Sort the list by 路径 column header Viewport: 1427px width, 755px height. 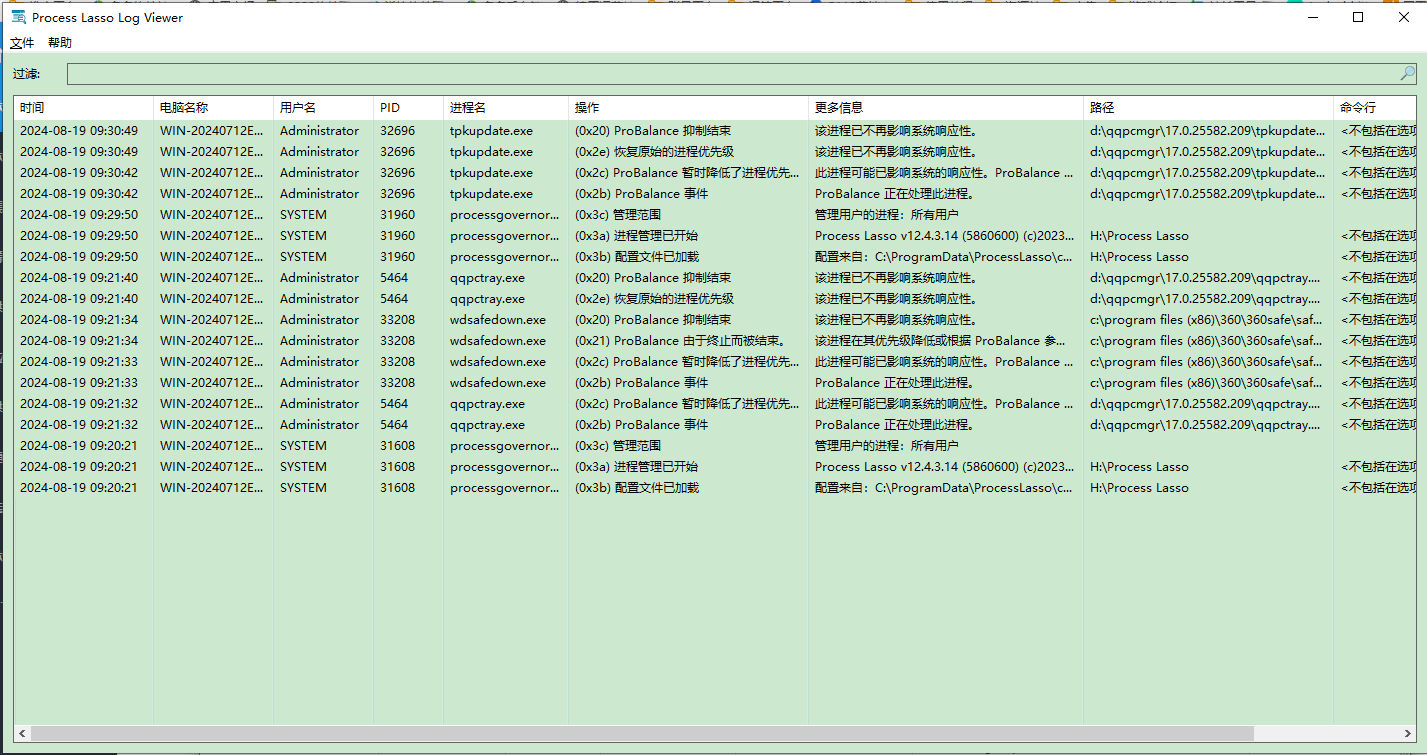[1102, 107]
